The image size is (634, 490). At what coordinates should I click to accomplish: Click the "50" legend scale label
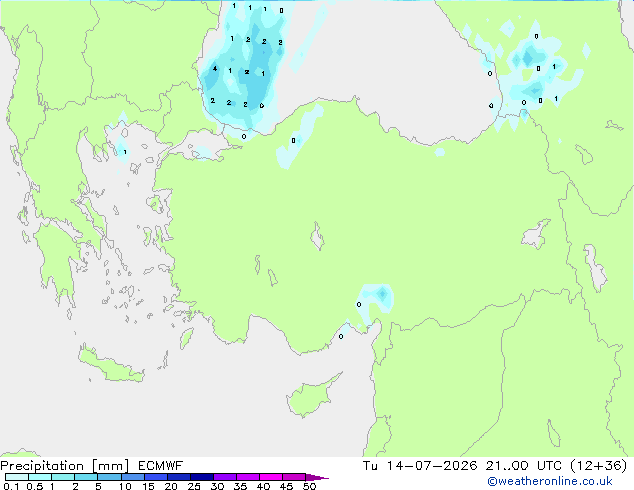point(309,486)
